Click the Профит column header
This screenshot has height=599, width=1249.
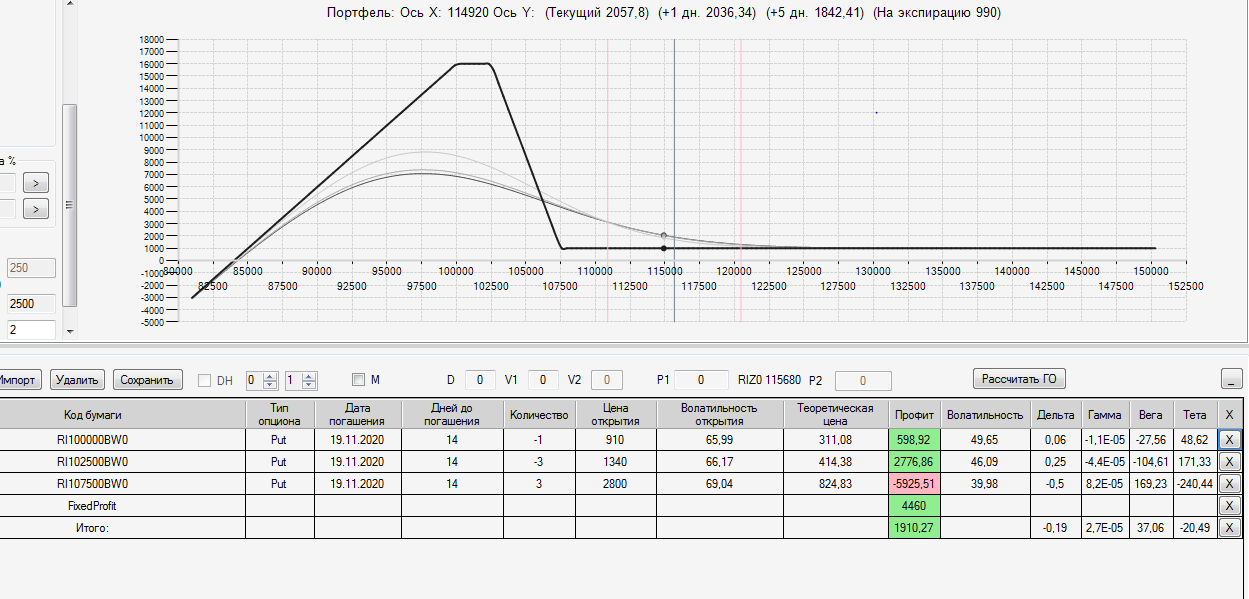914,414
